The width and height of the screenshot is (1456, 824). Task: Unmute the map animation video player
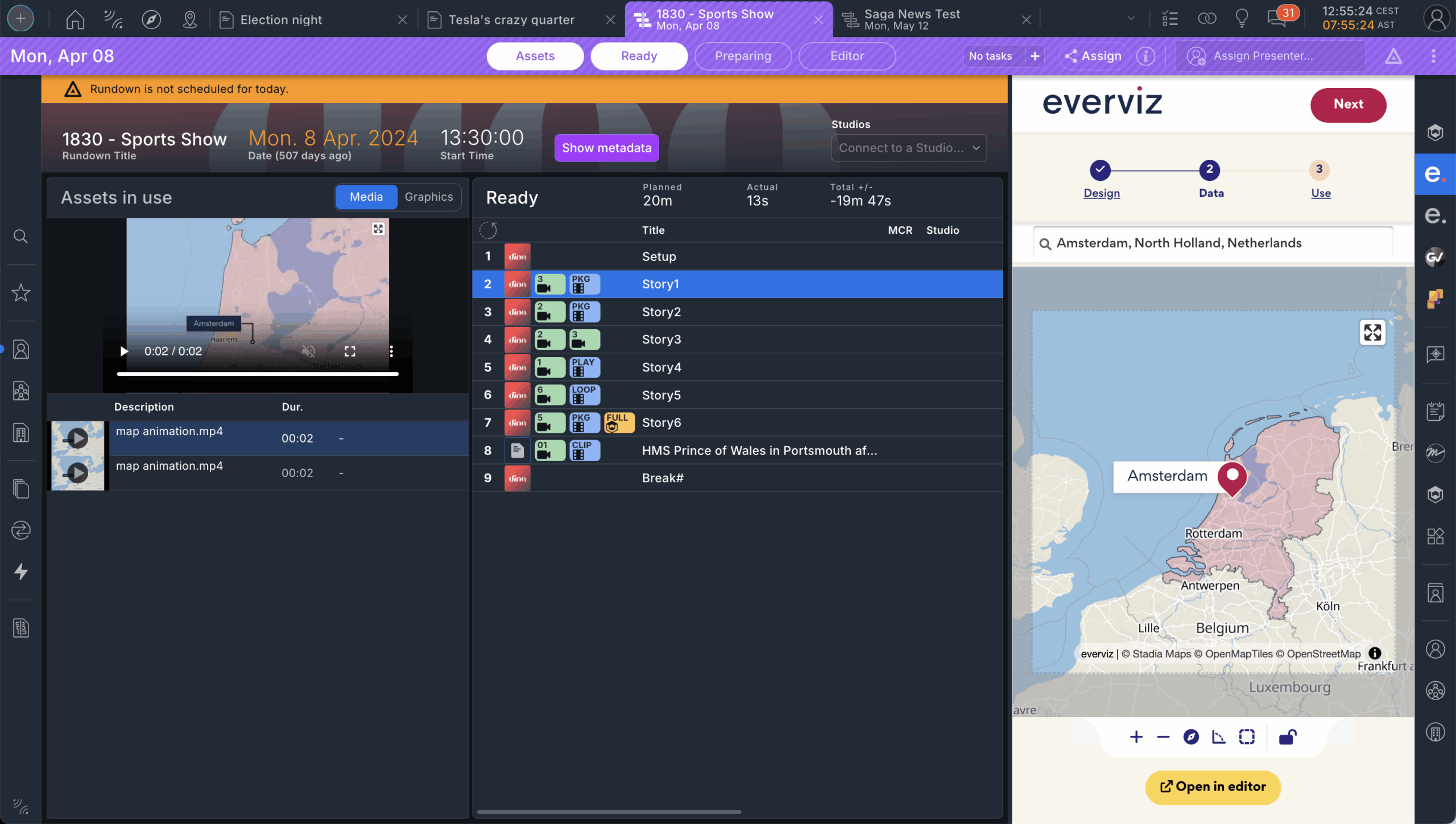point(308,351)
